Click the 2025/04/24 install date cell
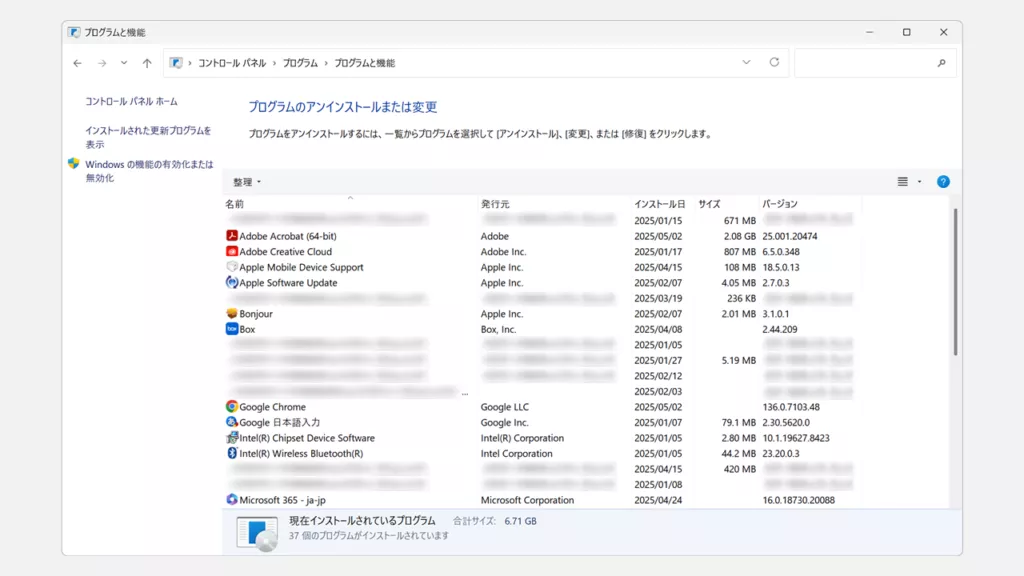The image size is (1024, 576). pyautogui.click(x=658, y=500)
